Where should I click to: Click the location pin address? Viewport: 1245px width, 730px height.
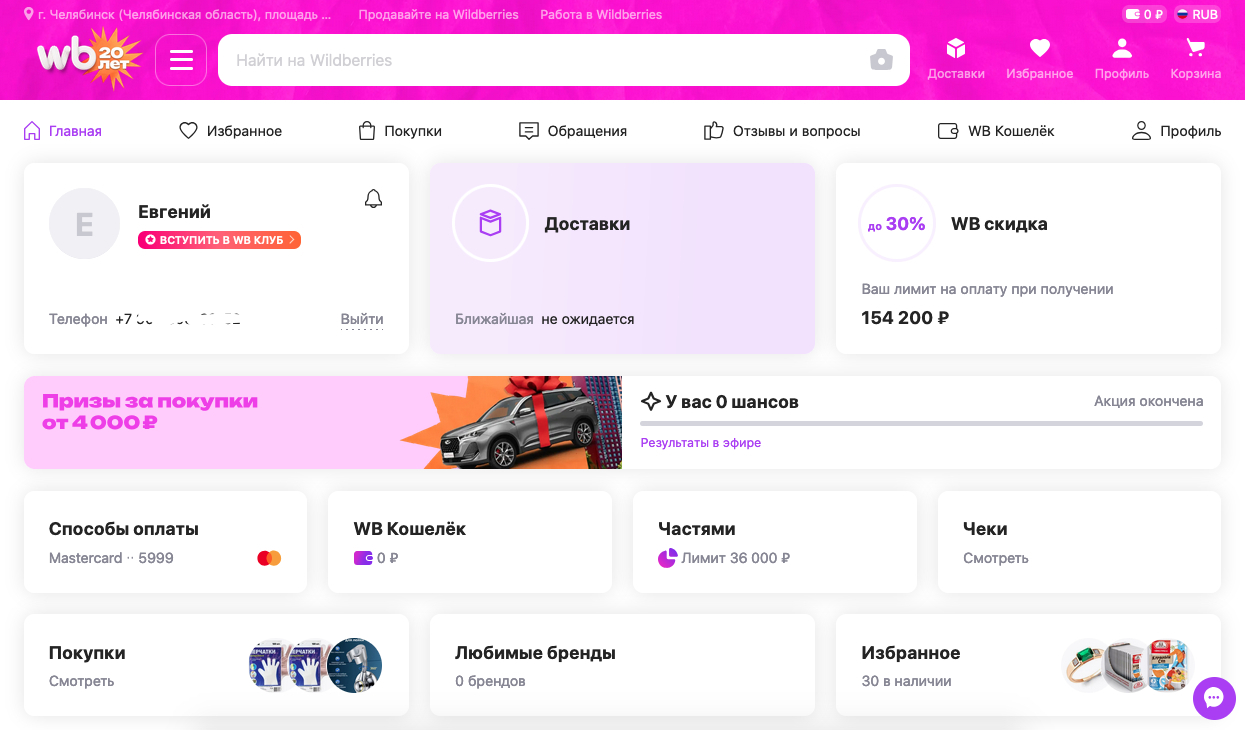(x=177, y=15)
